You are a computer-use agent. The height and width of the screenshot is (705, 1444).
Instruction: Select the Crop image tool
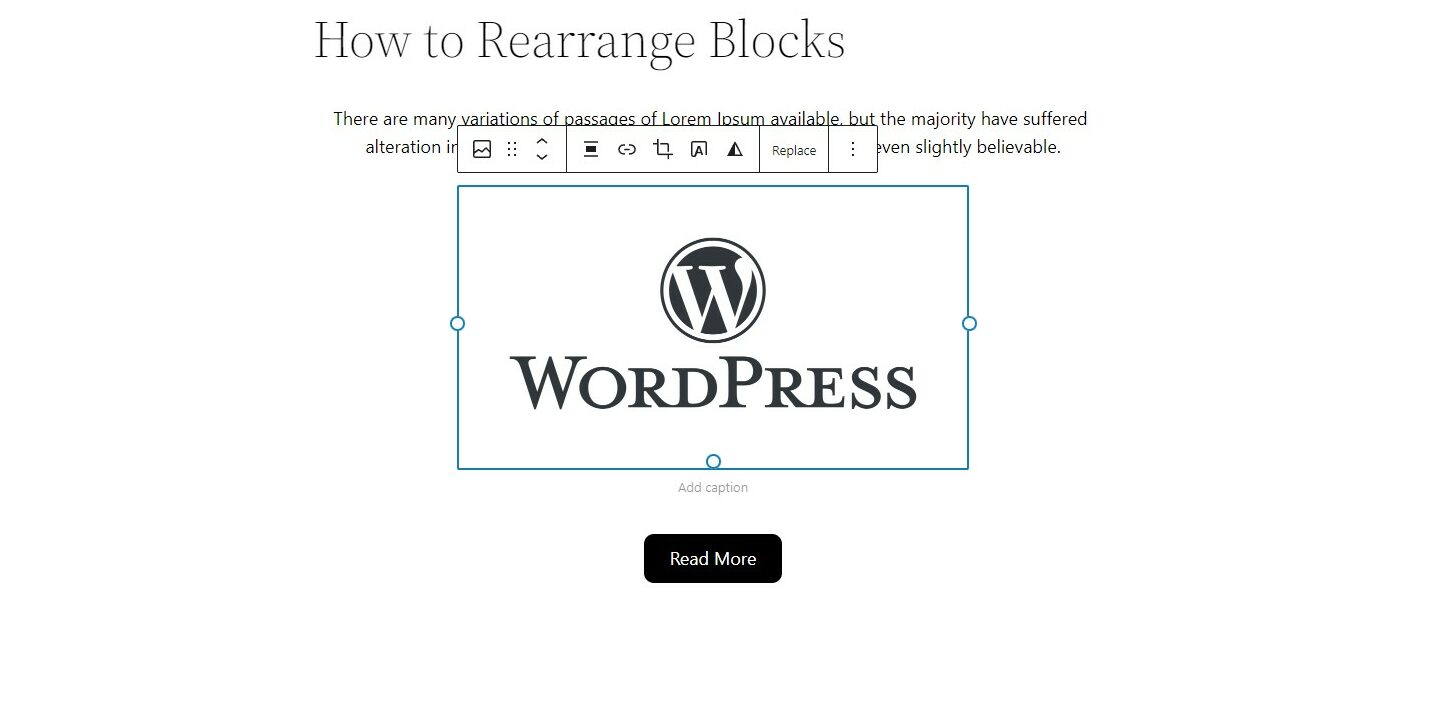(663, 149)
